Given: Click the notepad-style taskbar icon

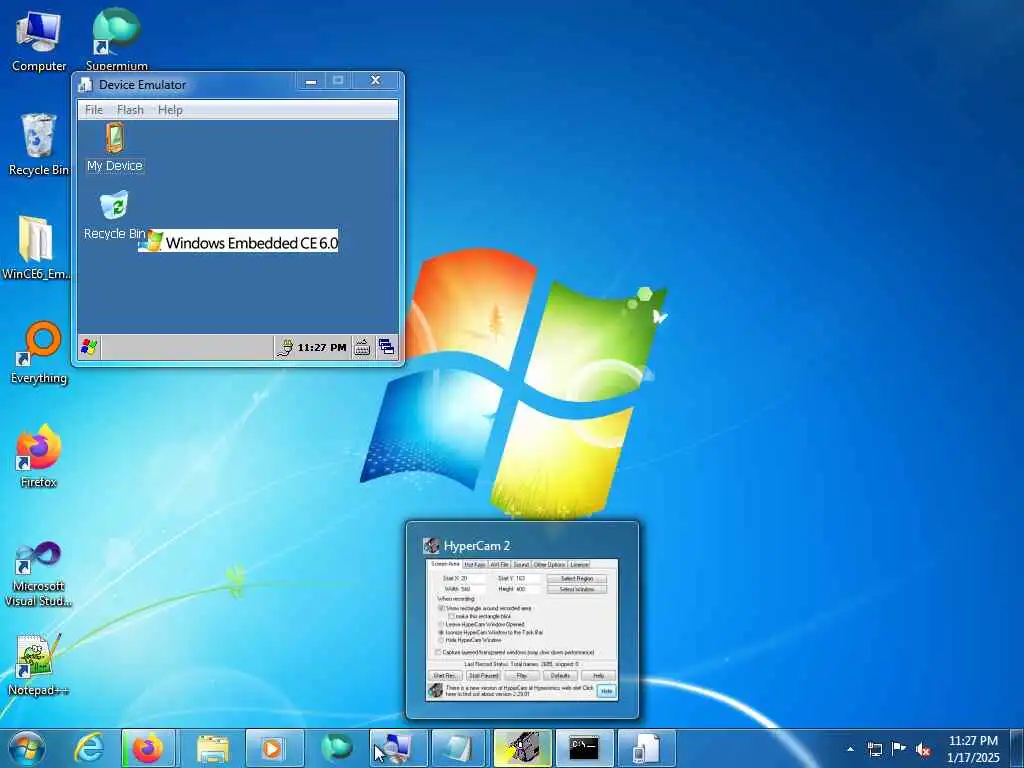Looking at the screenshot, I should tap(460, 748).
